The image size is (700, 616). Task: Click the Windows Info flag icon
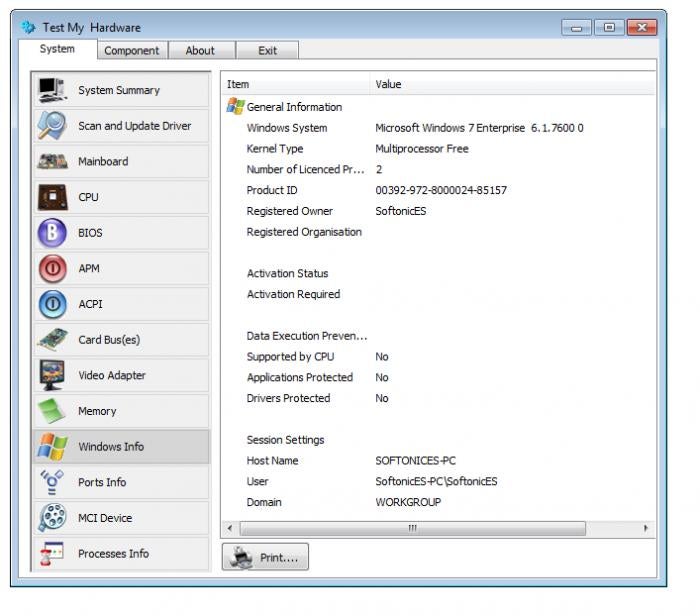point(52,447)
